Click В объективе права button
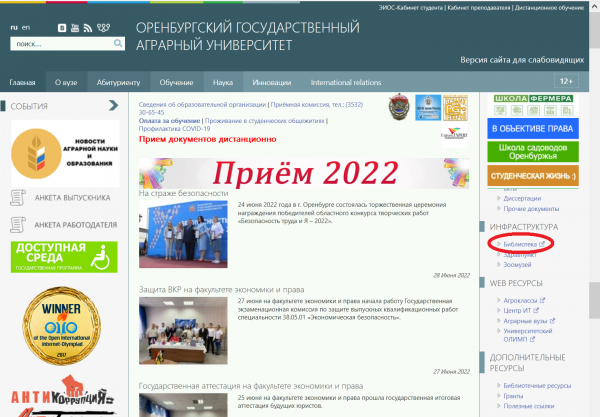Screen dimensions: 600x417 point(533,129)
